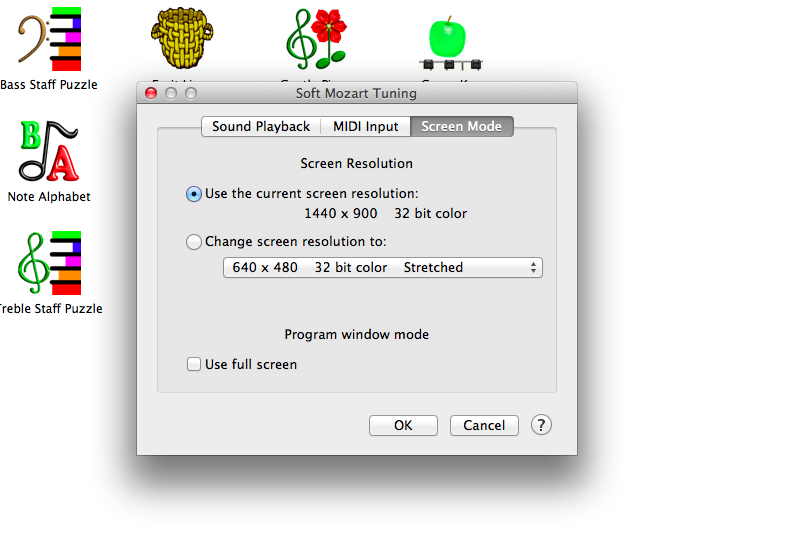This screenshot has width=798, height=558.
Task: Open the 640 x 480 resolution dropdown
Action: pyautogui.click(x=383, y=267)
